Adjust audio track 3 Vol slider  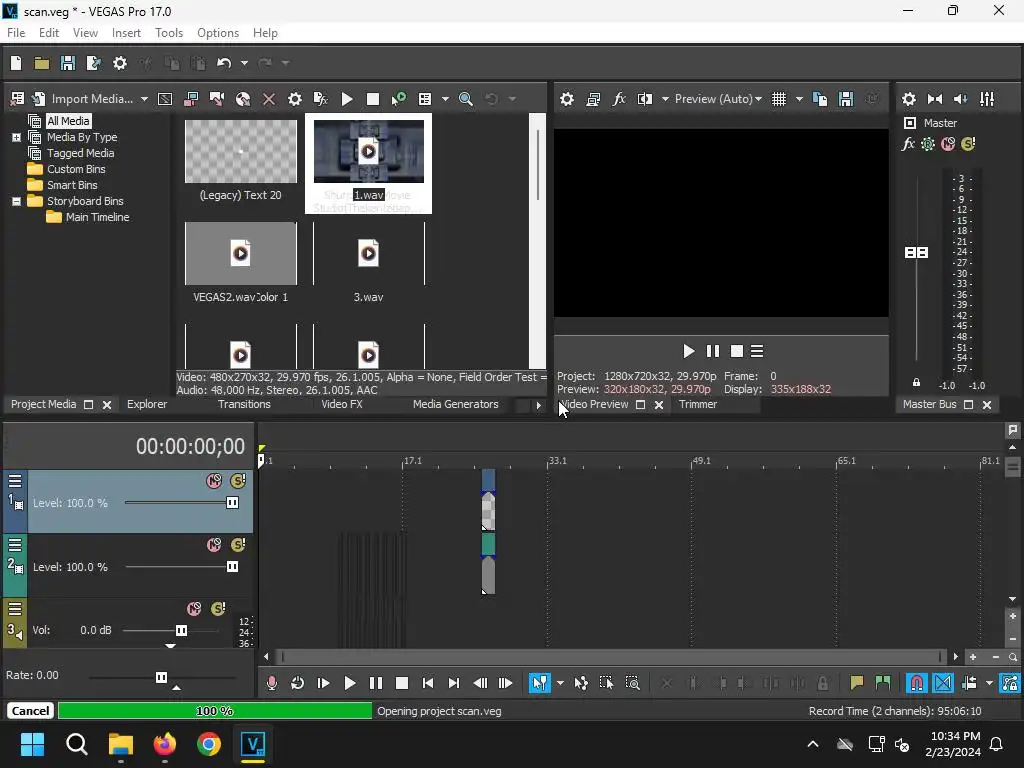coord(181,630)
